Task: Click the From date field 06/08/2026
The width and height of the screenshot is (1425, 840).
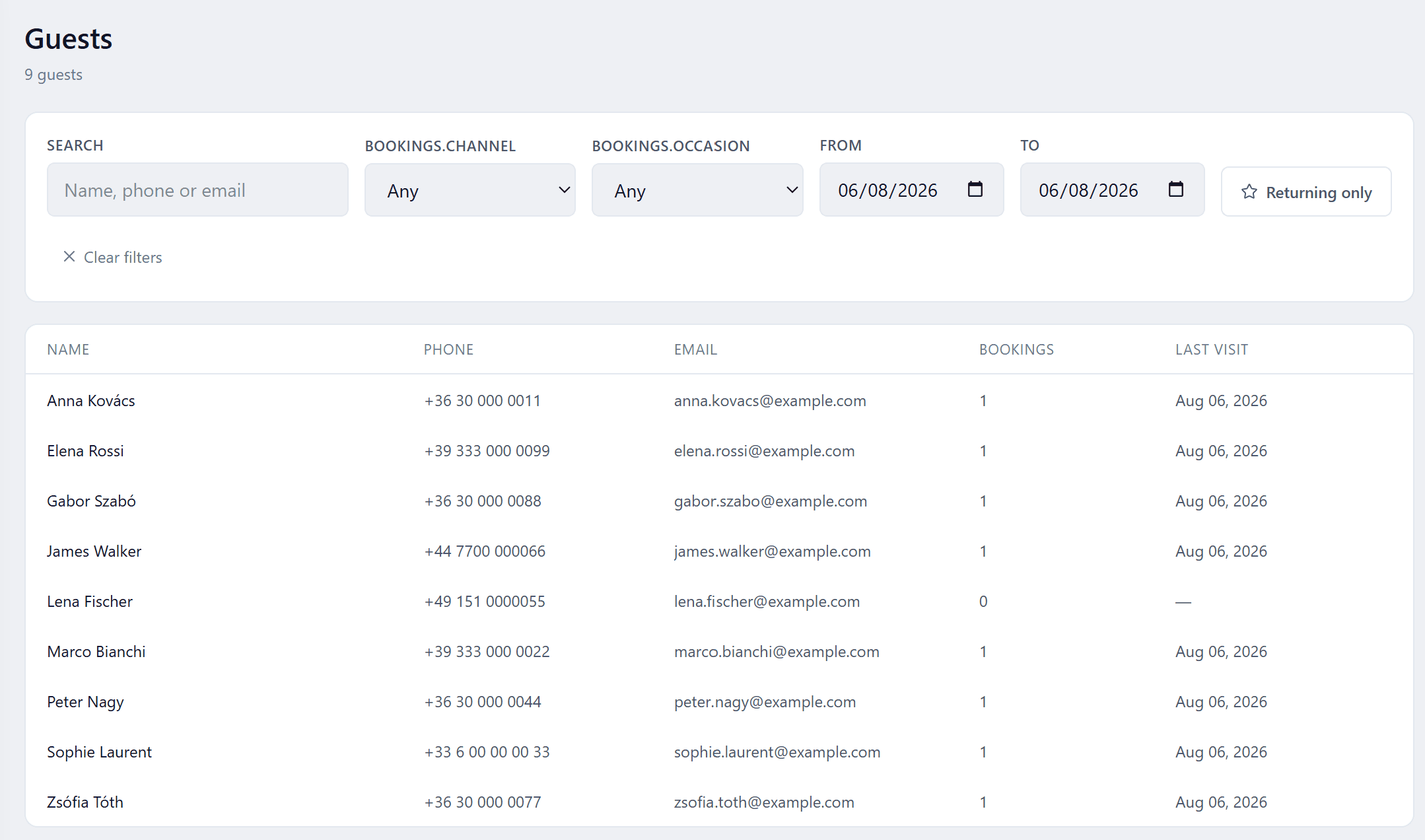Action: (912, 190)
